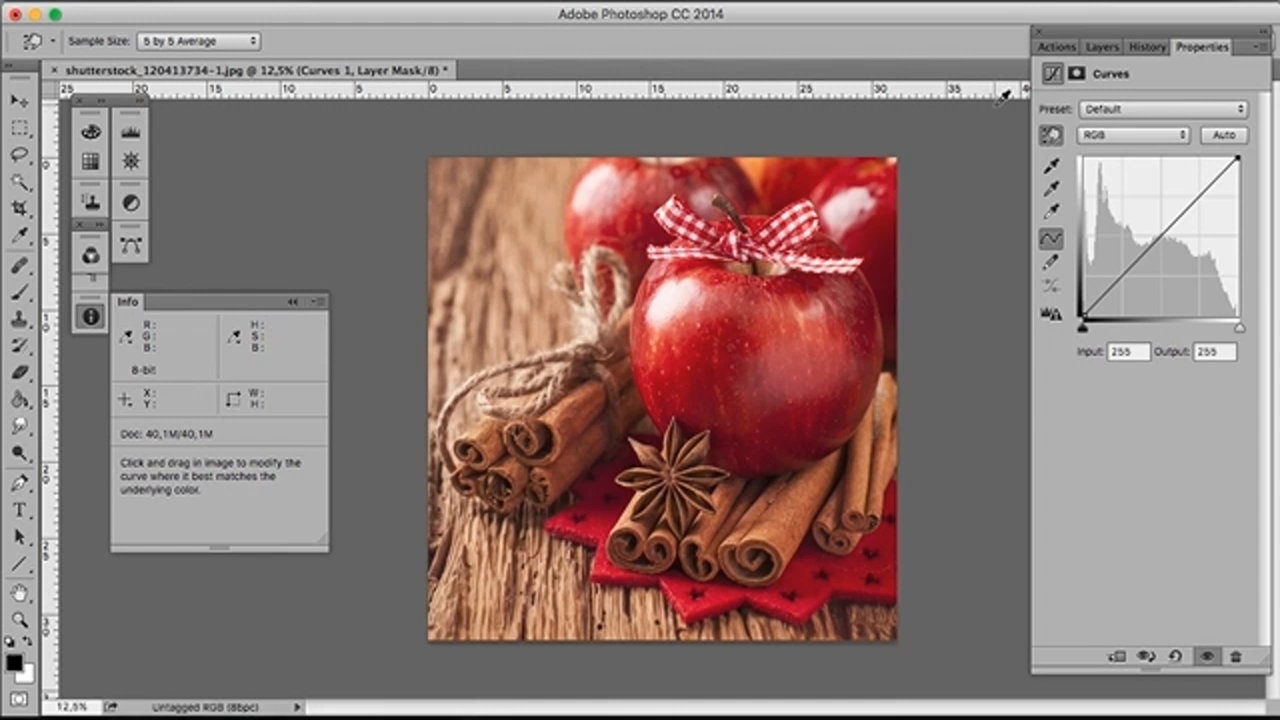Screen dimensions: 1280x720
Task: Show the Curves adjustment properties view
Action: 1053,73
